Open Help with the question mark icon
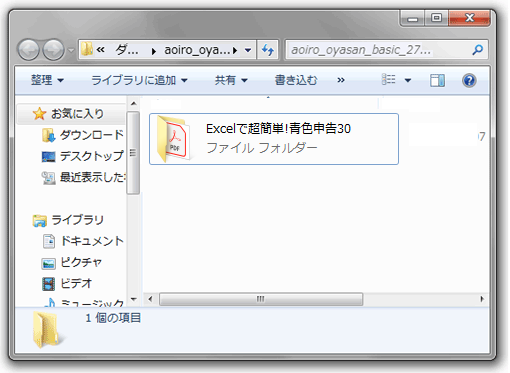The image size is (510, 373). click(x=469, y=80)
